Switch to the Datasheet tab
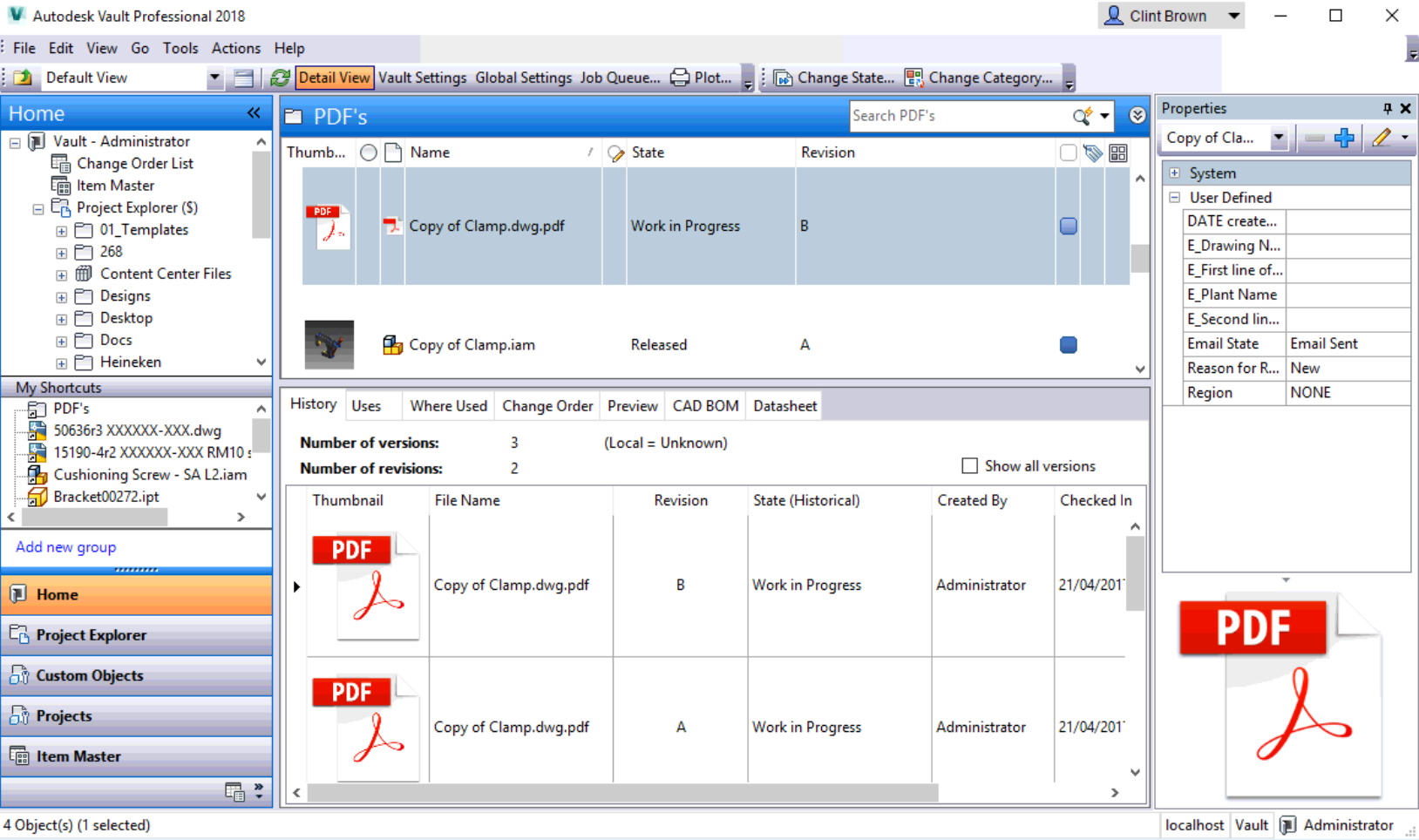Image resolution: width=1419 pixels, height=840 pixels. point(784,406)
